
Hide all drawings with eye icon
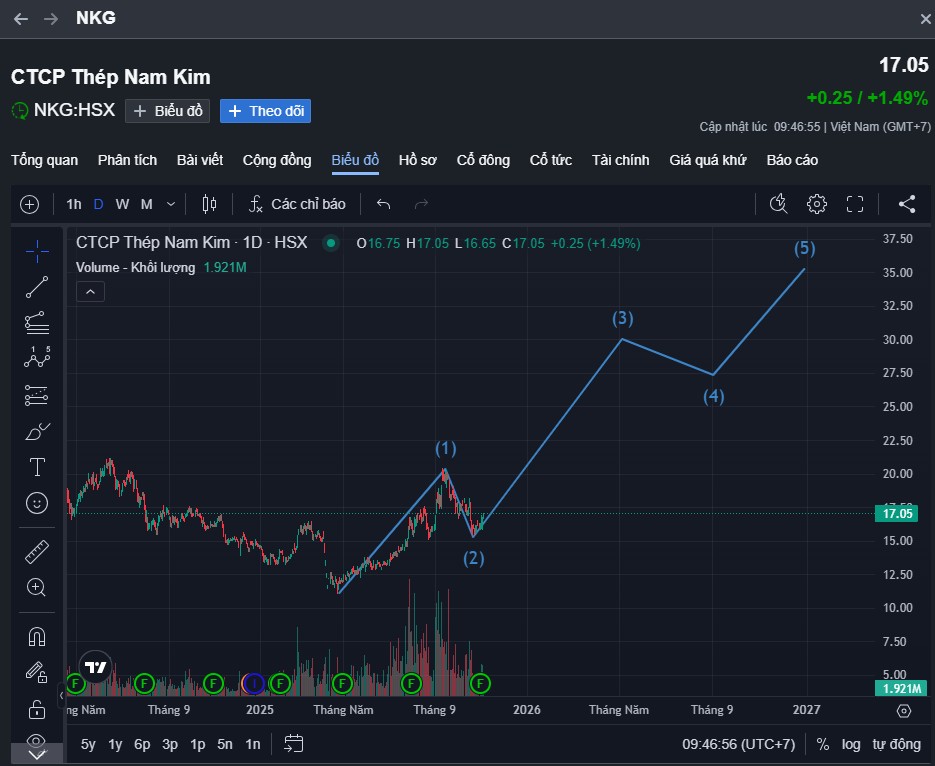tap(37, 741)
